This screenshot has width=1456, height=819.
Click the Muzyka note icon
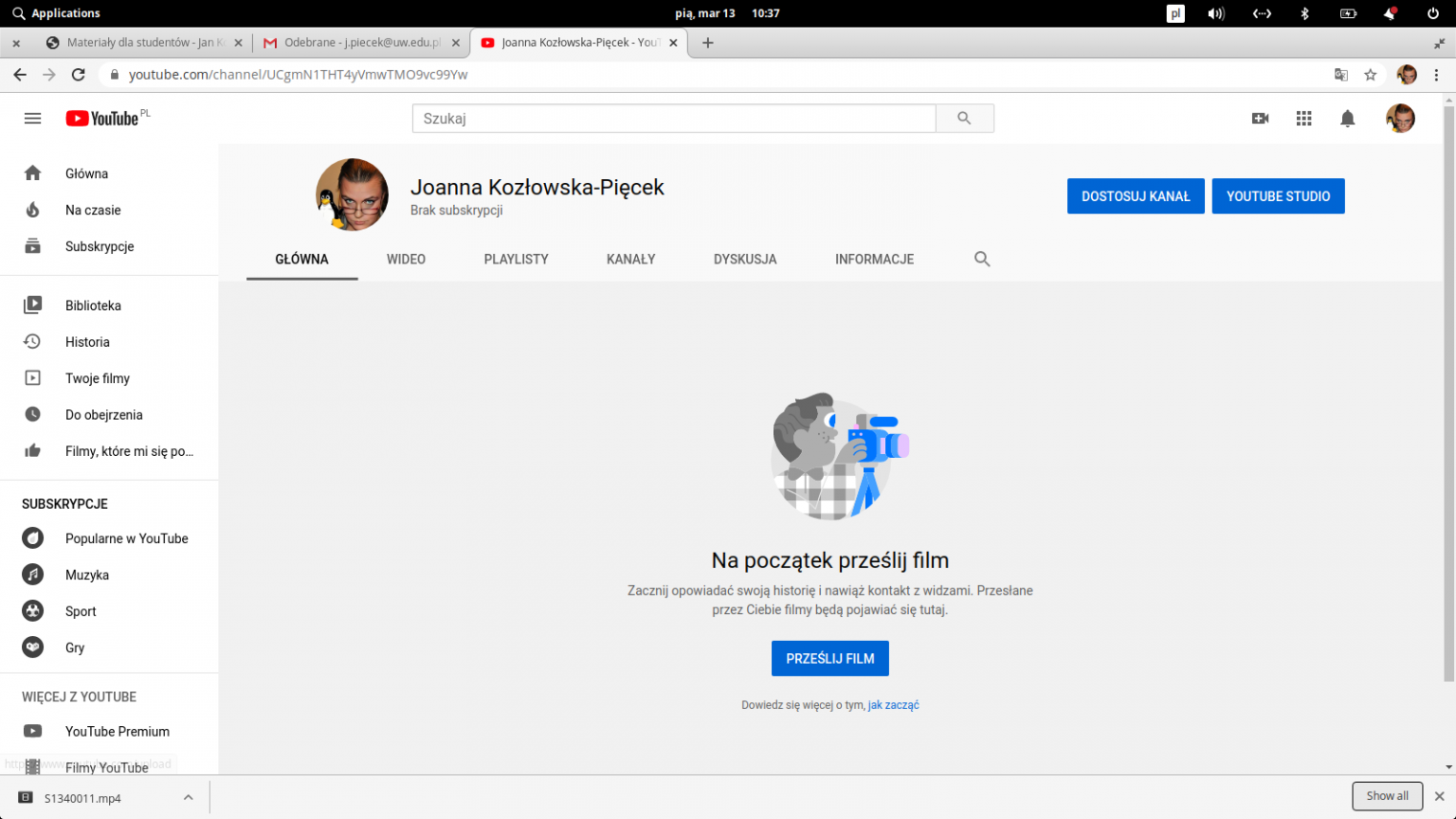pyautogui.click(x=33, y=574)
